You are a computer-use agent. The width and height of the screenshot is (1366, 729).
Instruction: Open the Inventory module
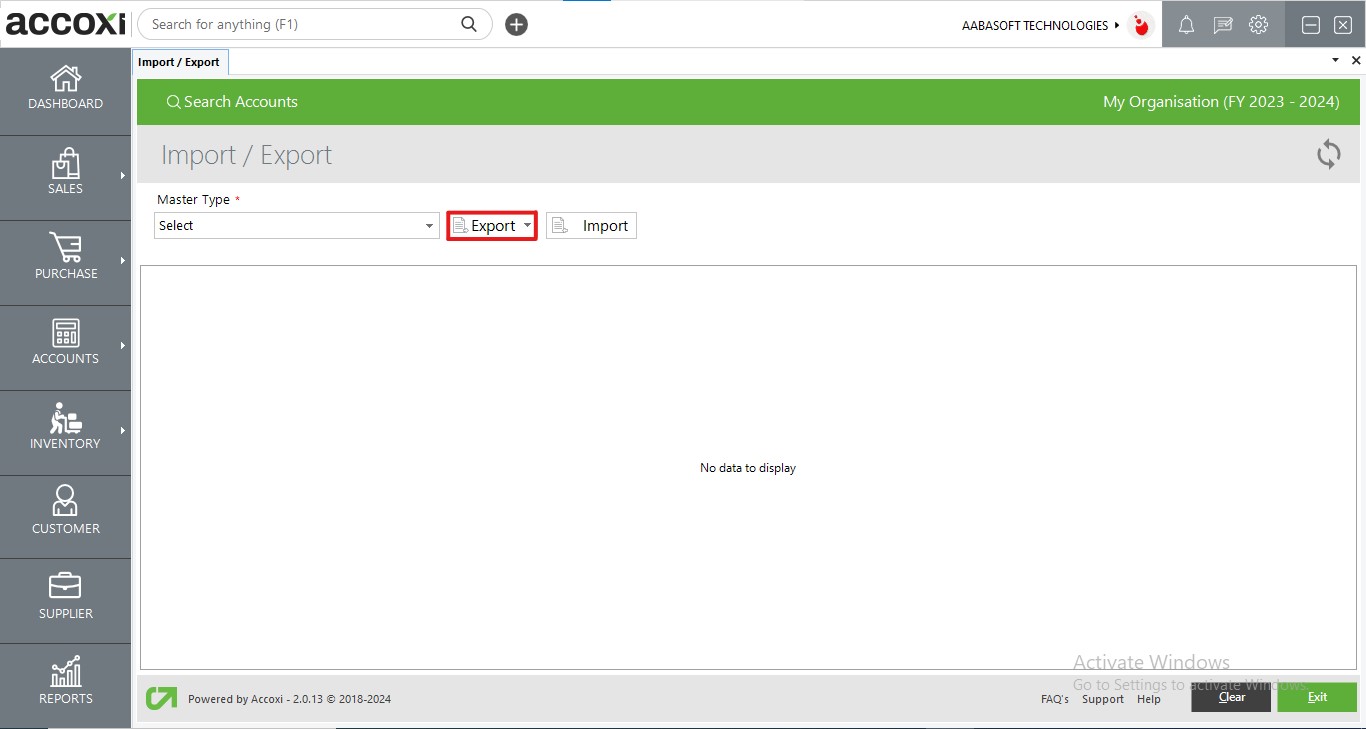[65, 428]
